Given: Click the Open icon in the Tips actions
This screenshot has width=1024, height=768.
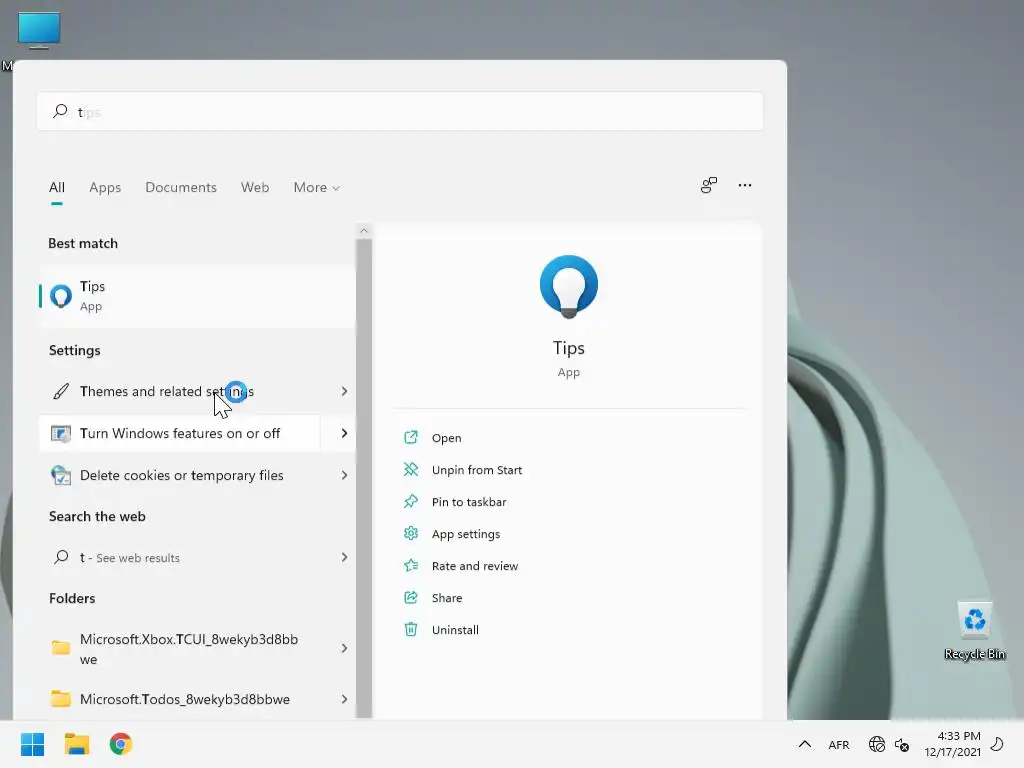Looking at the screenshot, I should tap(411, 438).
